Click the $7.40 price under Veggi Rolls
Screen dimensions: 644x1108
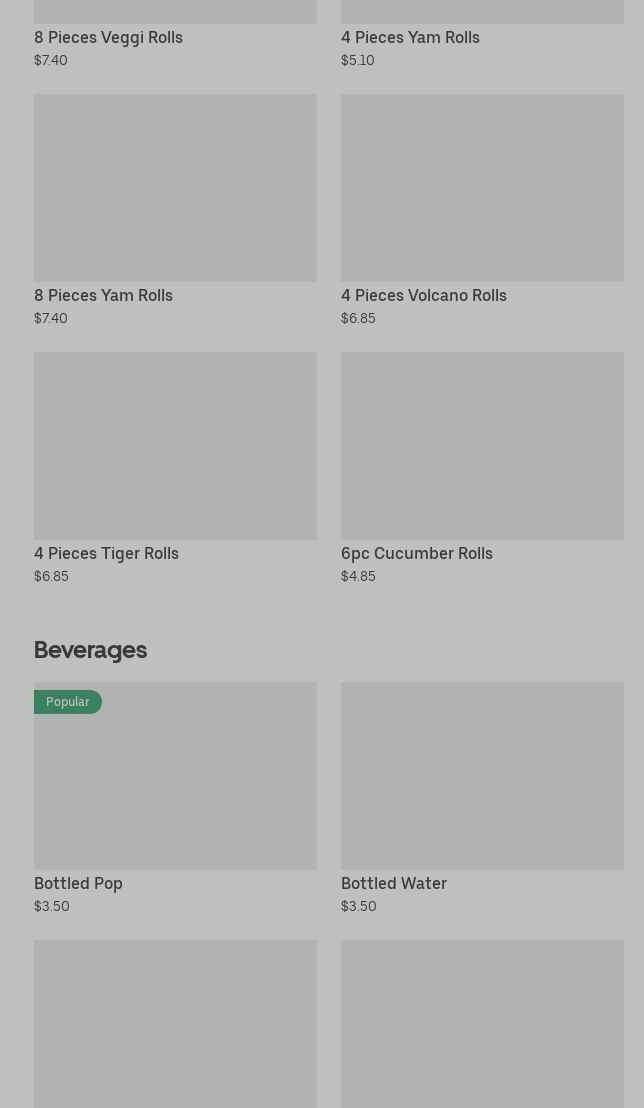[x=51, y=60]
